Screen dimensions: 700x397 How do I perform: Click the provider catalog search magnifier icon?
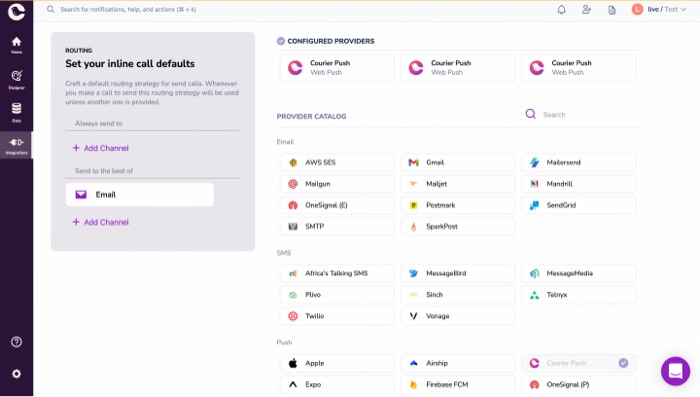(530, 114)
